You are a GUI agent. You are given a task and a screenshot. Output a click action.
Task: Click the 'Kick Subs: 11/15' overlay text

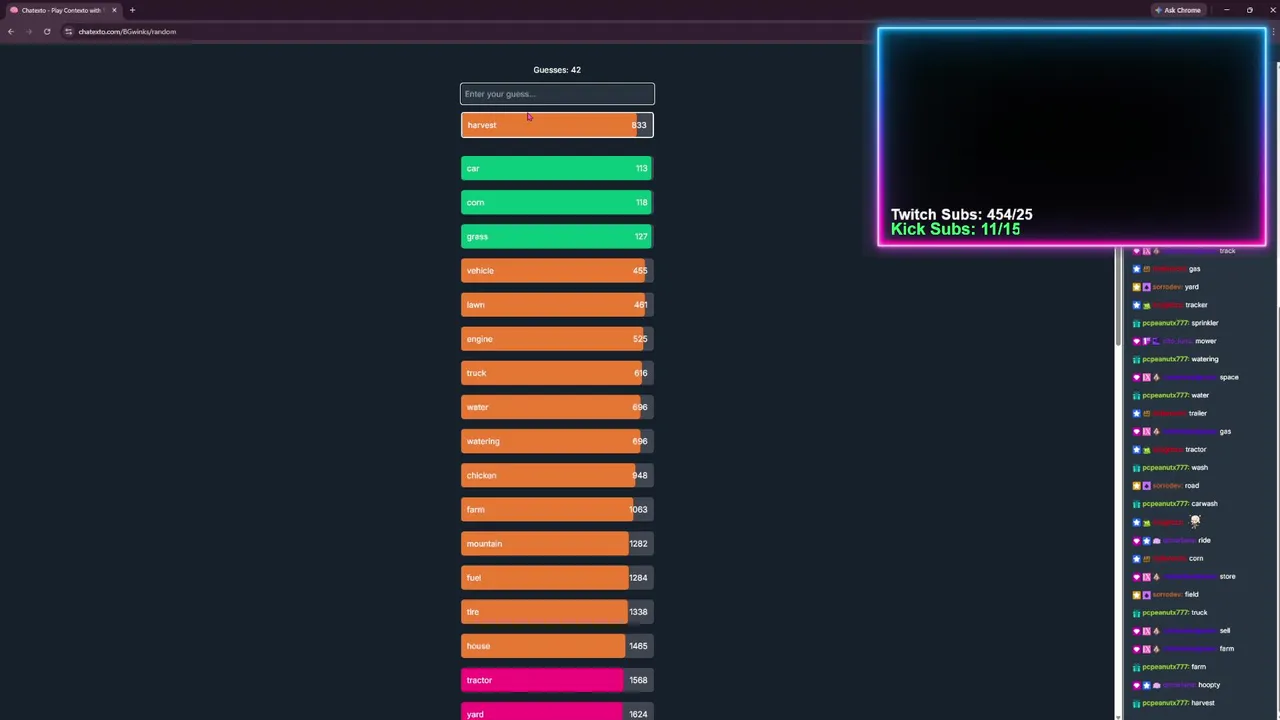pyautogui.click(x=955, y=229)
